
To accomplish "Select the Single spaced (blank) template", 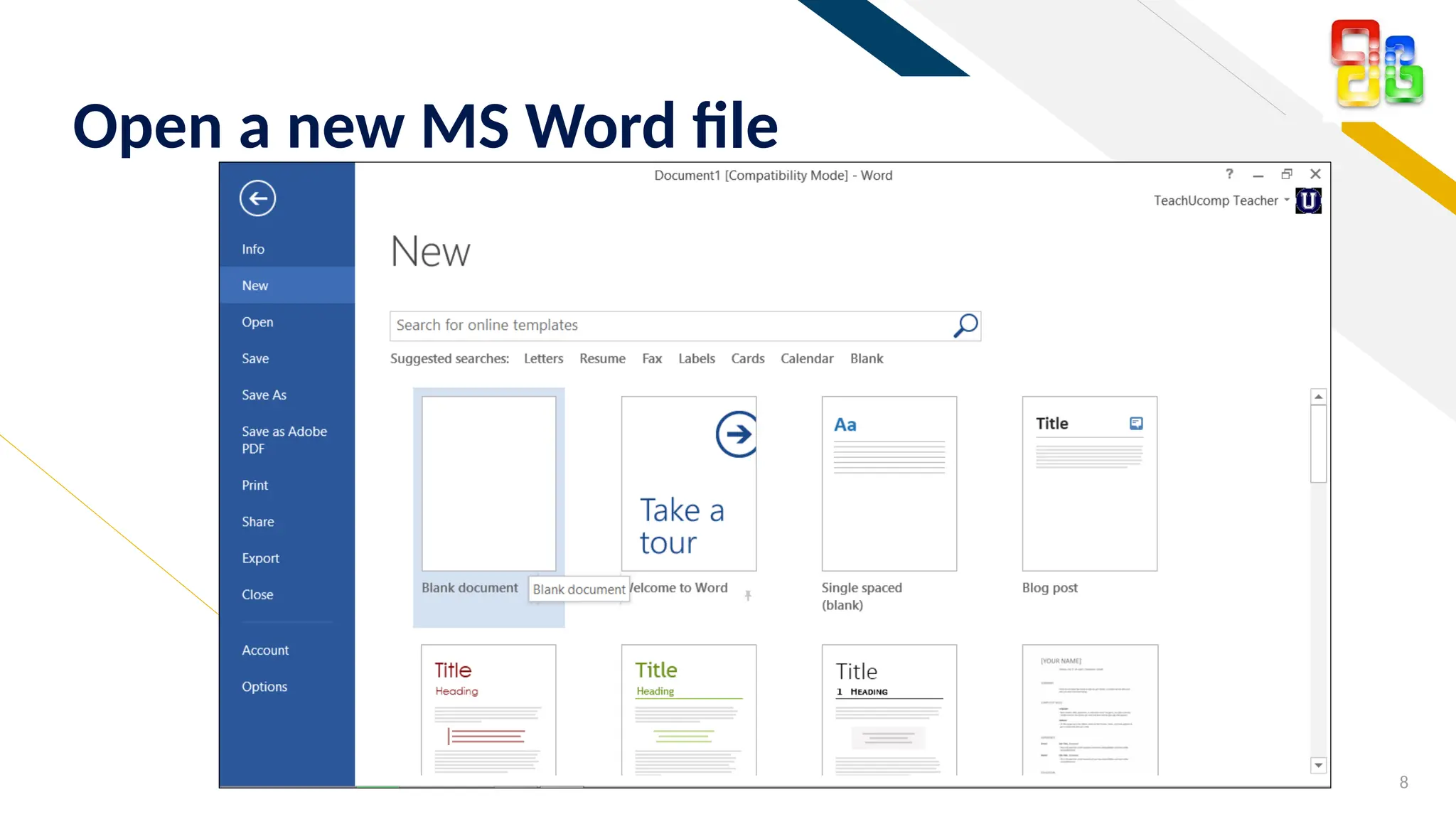I will 889,483.
